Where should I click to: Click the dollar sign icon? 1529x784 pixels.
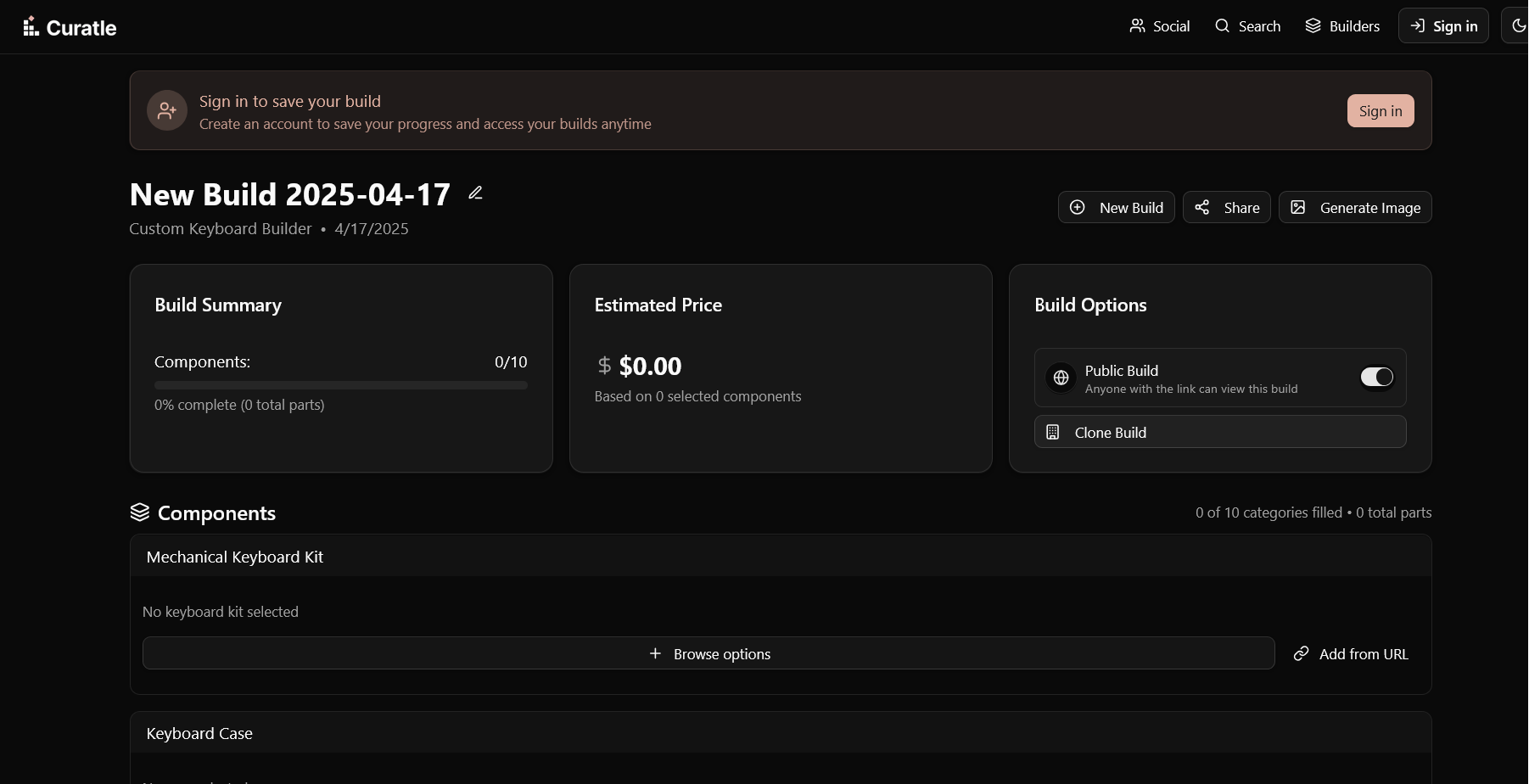604,366
